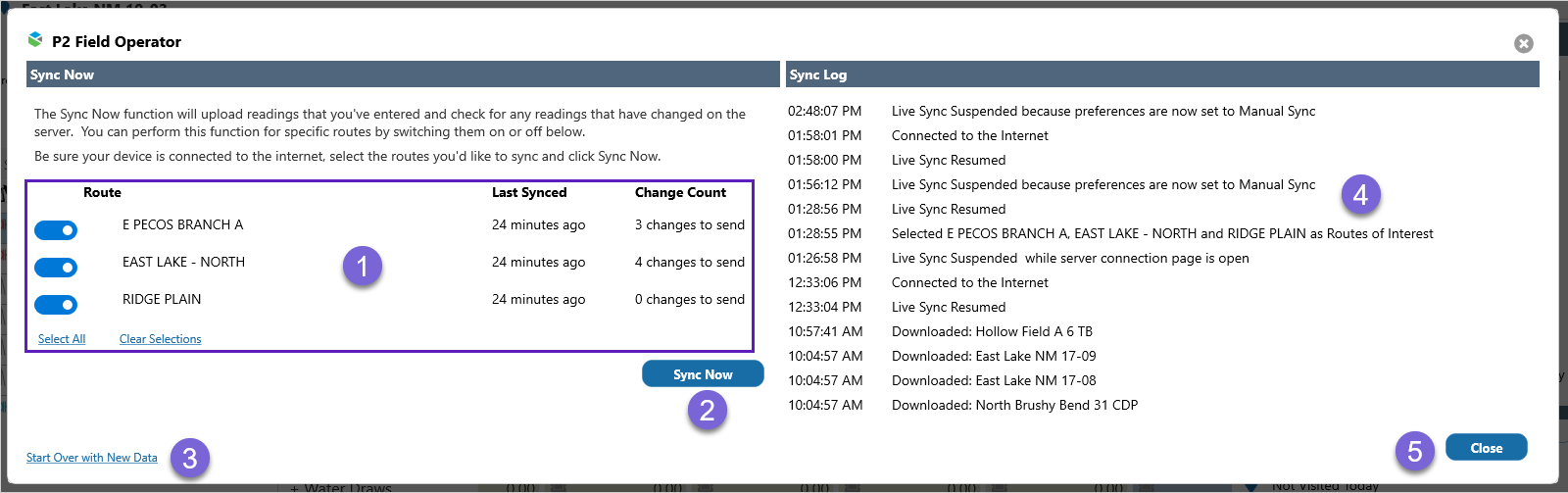The image size is (1568, 493).
Task: Click the P2 Field Operator logo icon
Action: pyautogui.click(x=35, y=40)
